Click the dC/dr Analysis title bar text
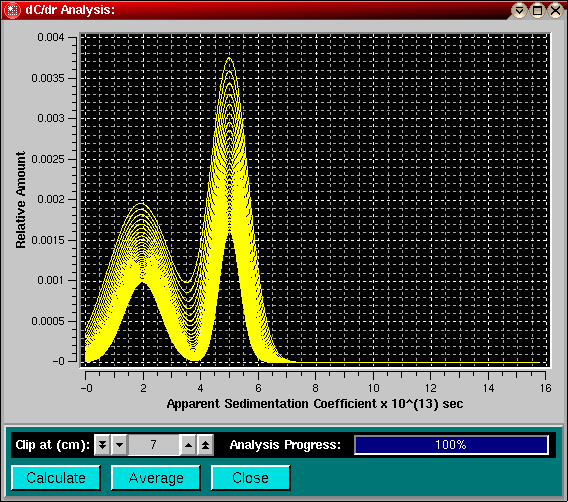 pos(70,10)
